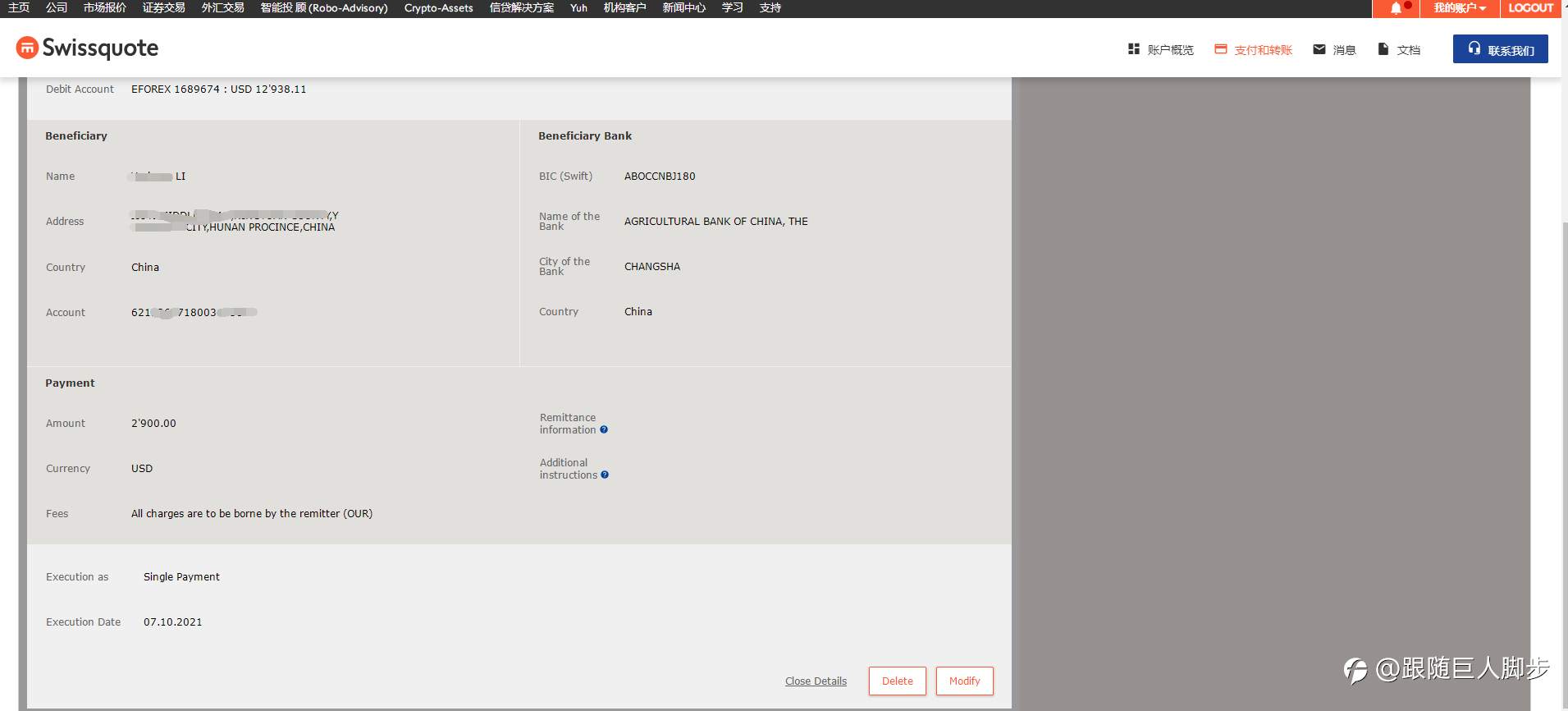Open the 智能投顾 (Robo-Advisory) menu
Image resolution: width=1568 pixels, height=711 pixels.
point(324,7)
